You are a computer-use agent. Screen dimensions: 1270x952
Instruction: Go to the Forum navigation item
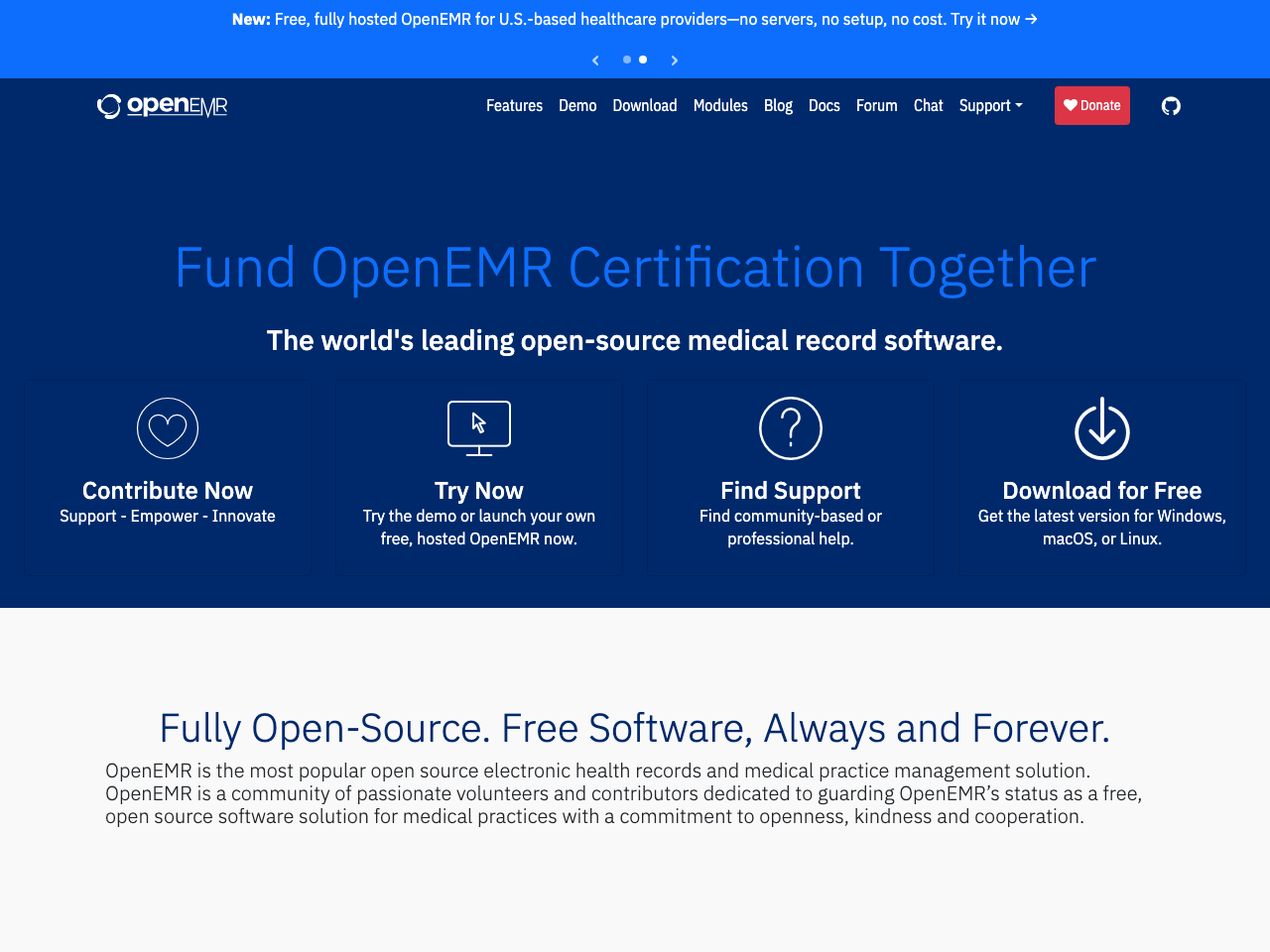click(877, 104)
